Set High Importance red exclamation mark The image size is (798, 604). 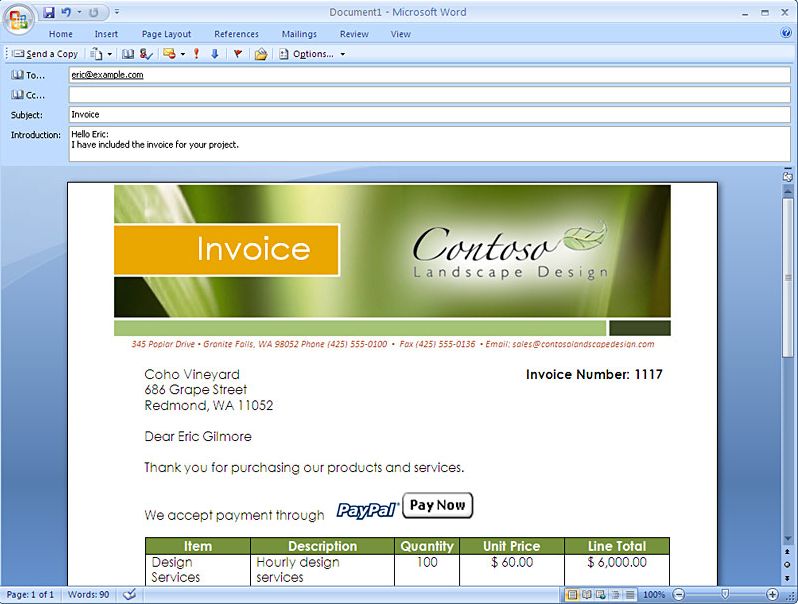[196, 54]
